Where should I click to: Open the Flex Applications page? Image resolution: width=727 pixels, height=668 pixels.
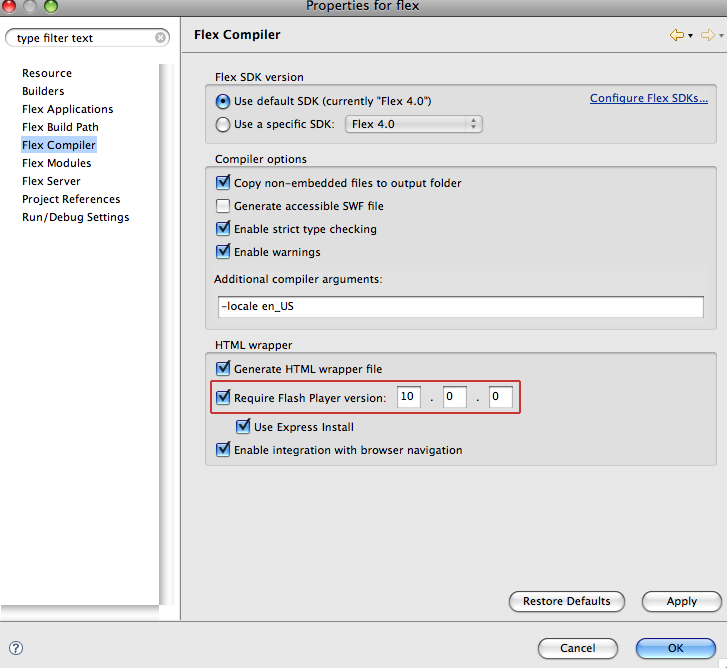pyautogui.click(x=68, y=109)
